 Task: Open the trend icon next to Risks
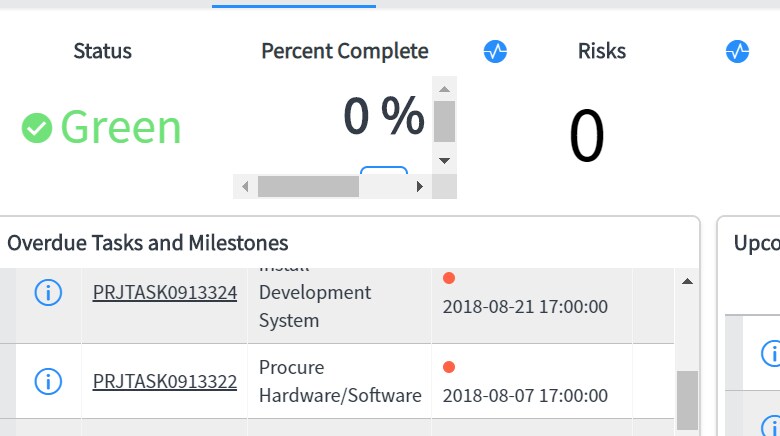737,52
